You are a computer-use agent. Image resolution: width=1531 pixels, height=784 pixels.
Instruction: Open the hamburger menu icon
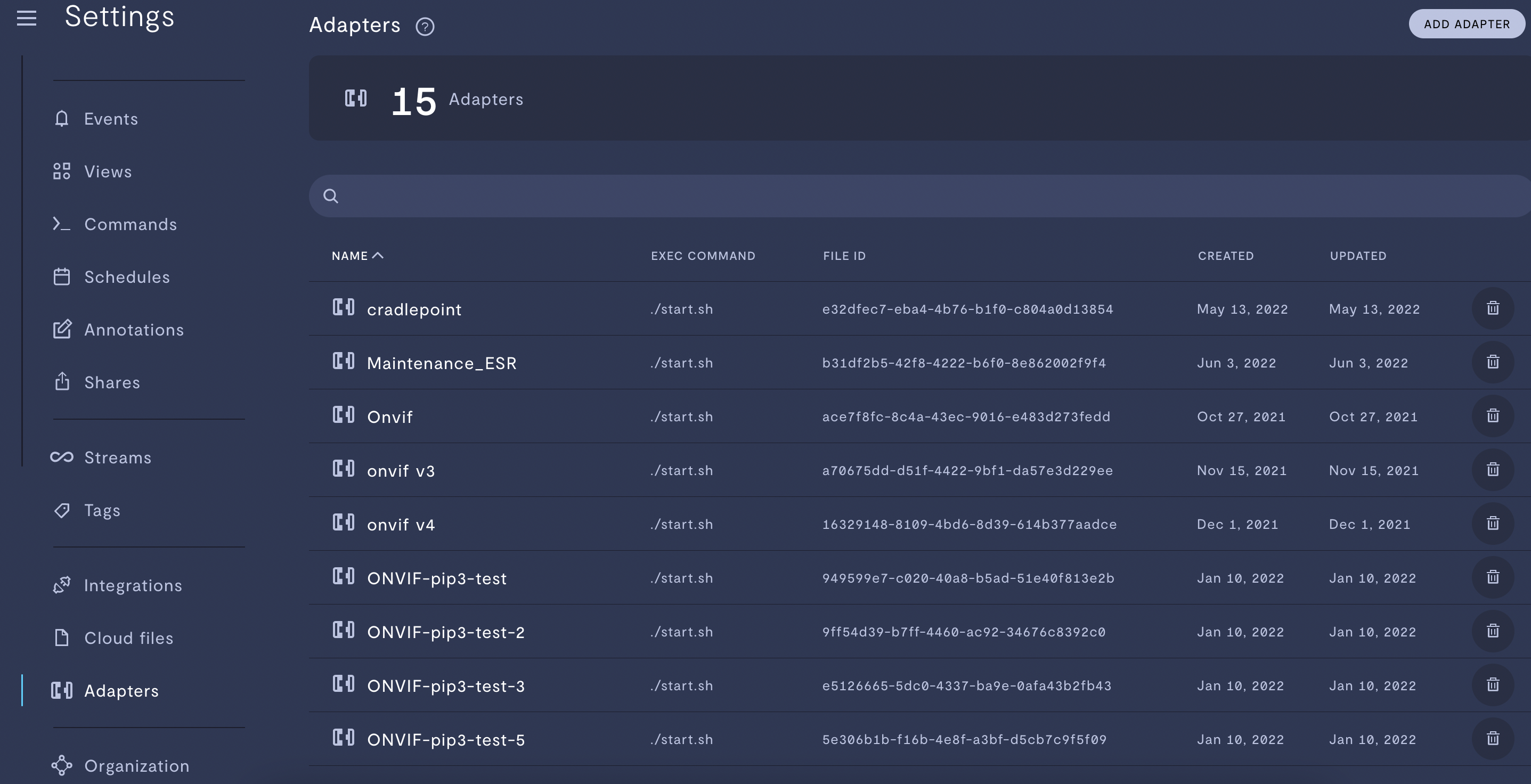click(26, 19)
